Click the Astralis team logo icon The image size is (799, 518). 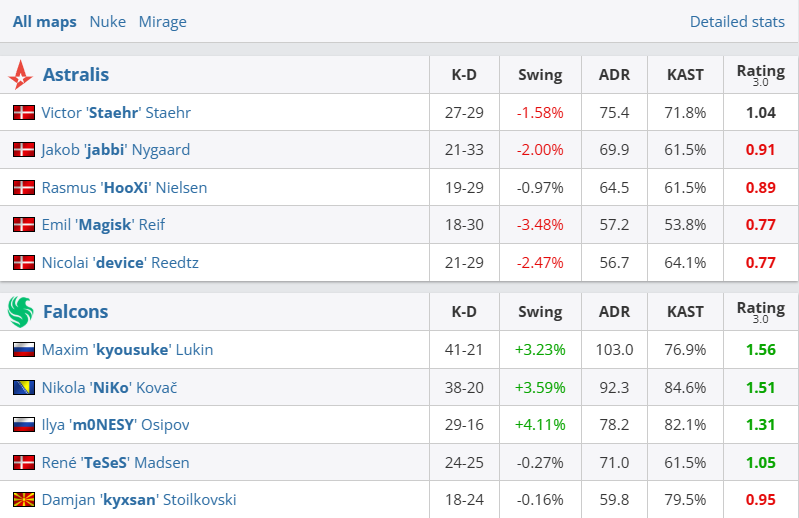(x=20, y=75)
